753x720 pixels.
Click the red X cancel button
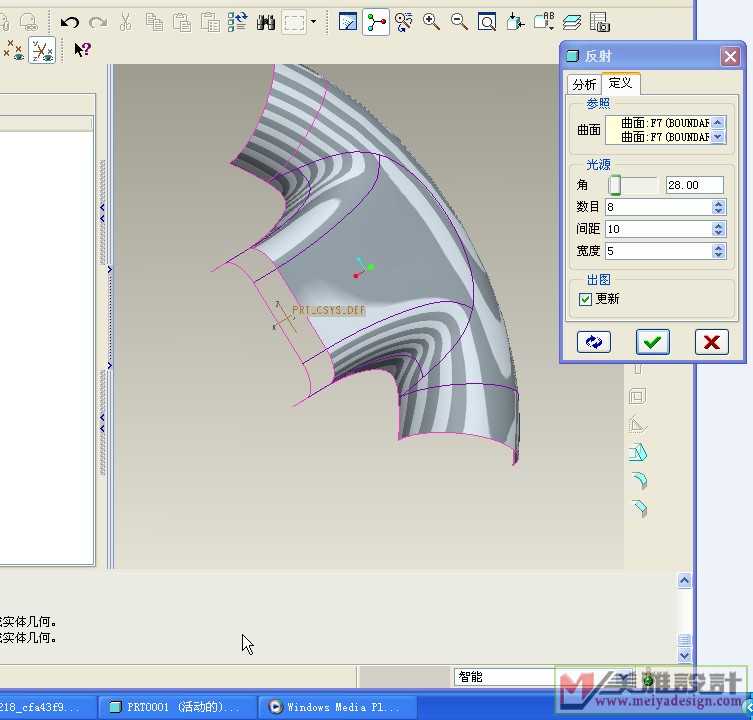(x=711, y=342)
